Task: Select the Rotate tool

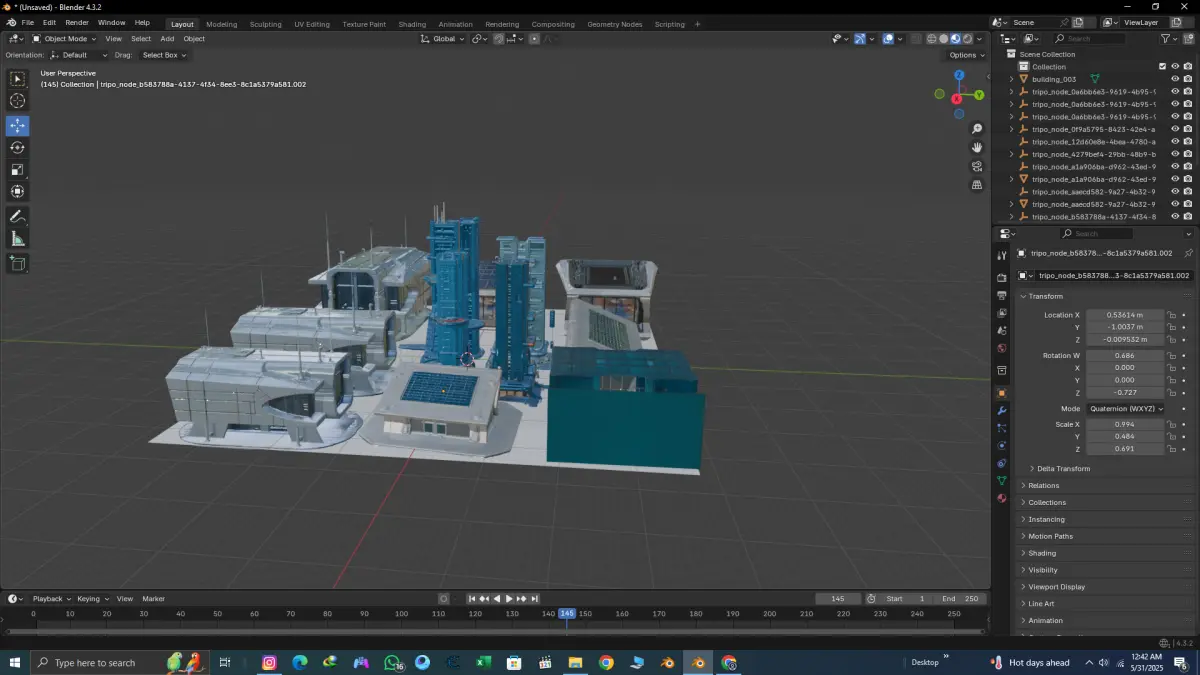Action: point(18,148)
